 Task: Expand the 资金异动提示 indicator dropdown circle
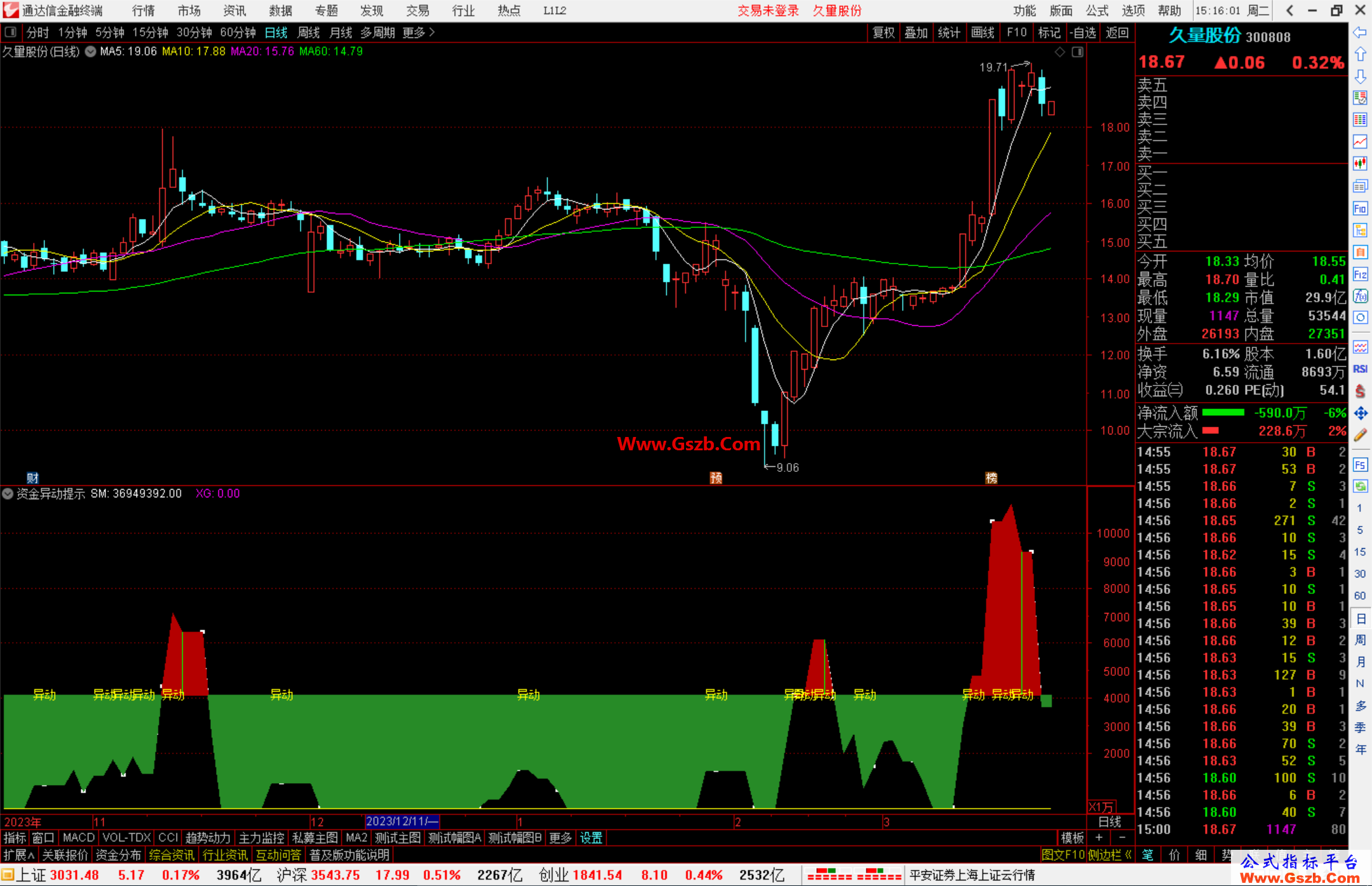[x=8, y=493]
